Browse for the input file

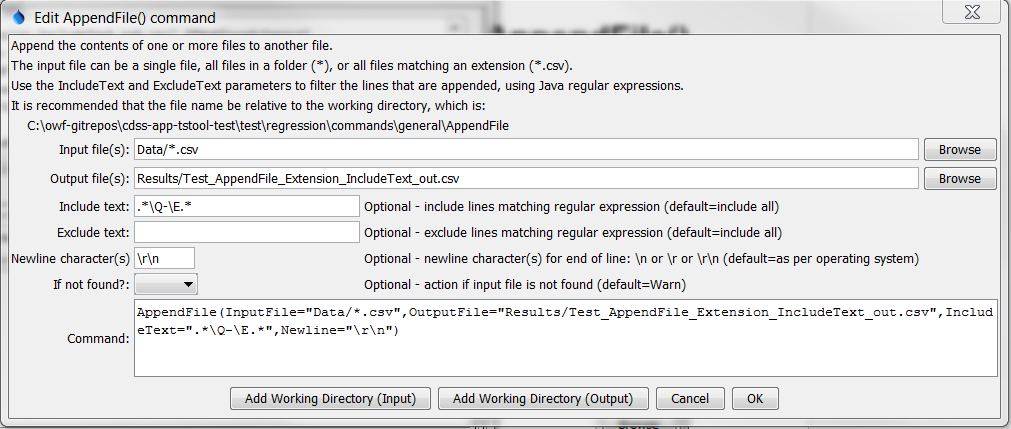point(959,150)
